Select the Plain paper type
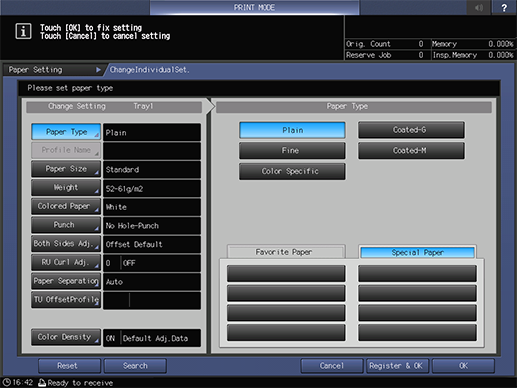Screen dimensions: 517x388 292,130
